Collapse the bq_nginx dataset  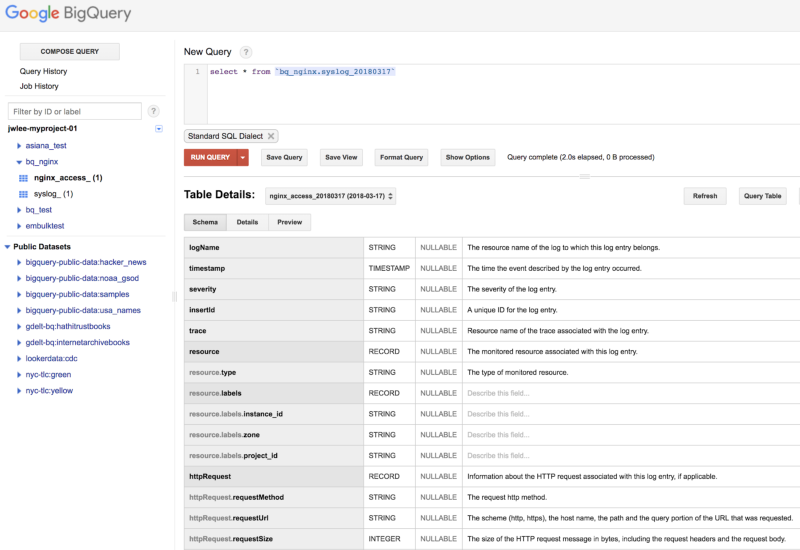pos(18,161)
